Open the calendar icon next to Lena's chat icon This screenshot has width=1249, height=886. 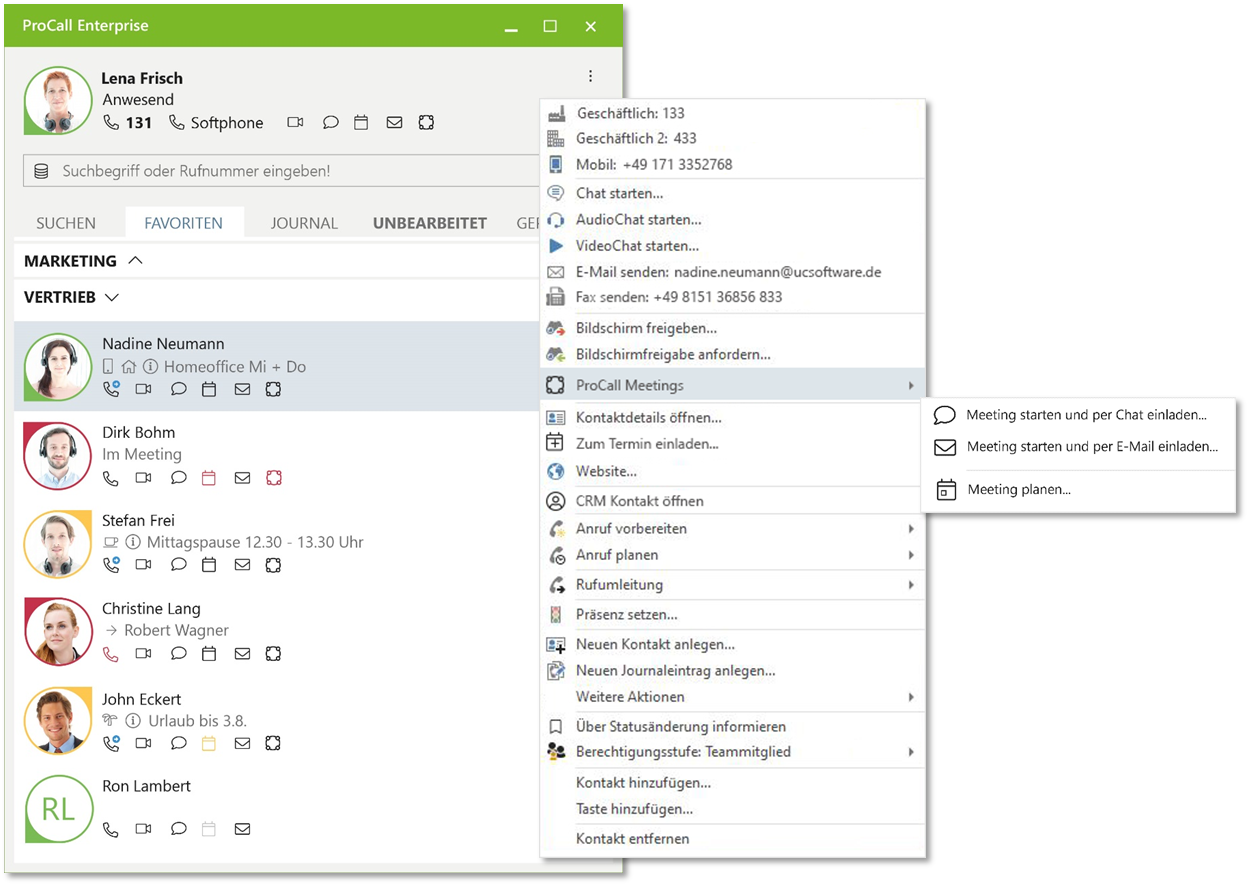[x=361, y=122]
